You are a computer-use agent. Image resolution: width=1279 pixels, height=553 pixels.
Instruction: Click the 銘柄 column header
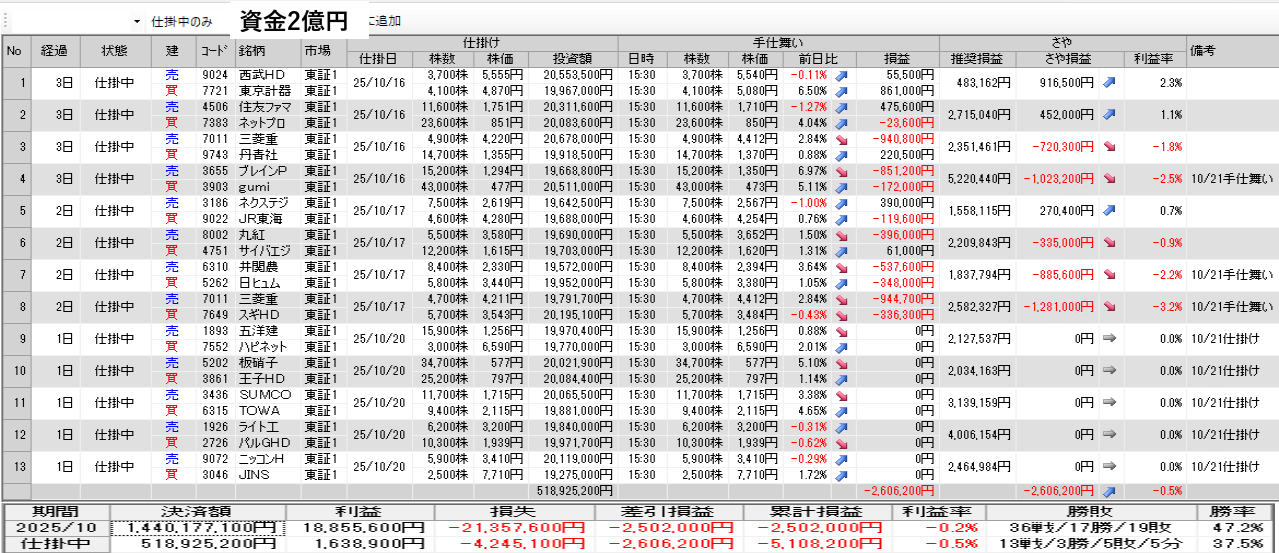tap(267, 50)
